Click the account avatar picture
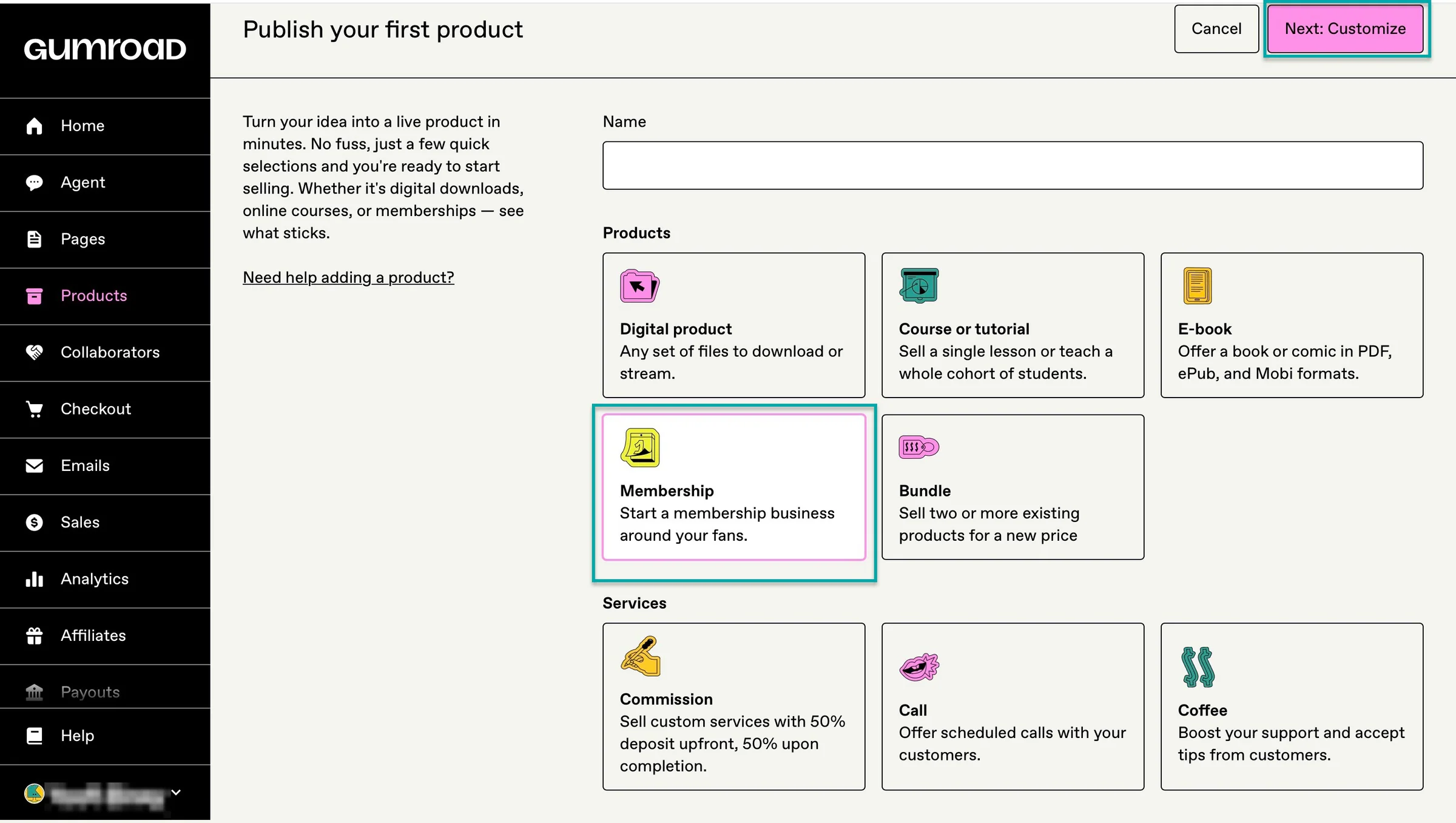1456x823 pixels. pyautogui.click(x=34, y=793)
